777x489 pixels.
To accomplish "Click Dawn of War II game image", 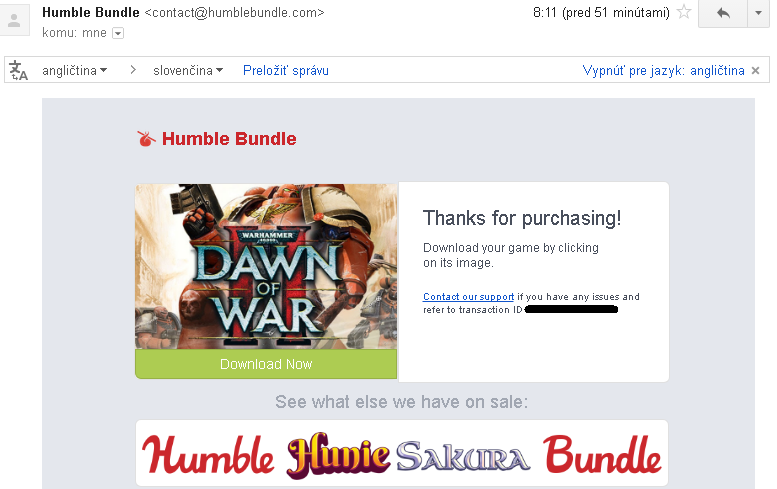I will click(266, 267).
